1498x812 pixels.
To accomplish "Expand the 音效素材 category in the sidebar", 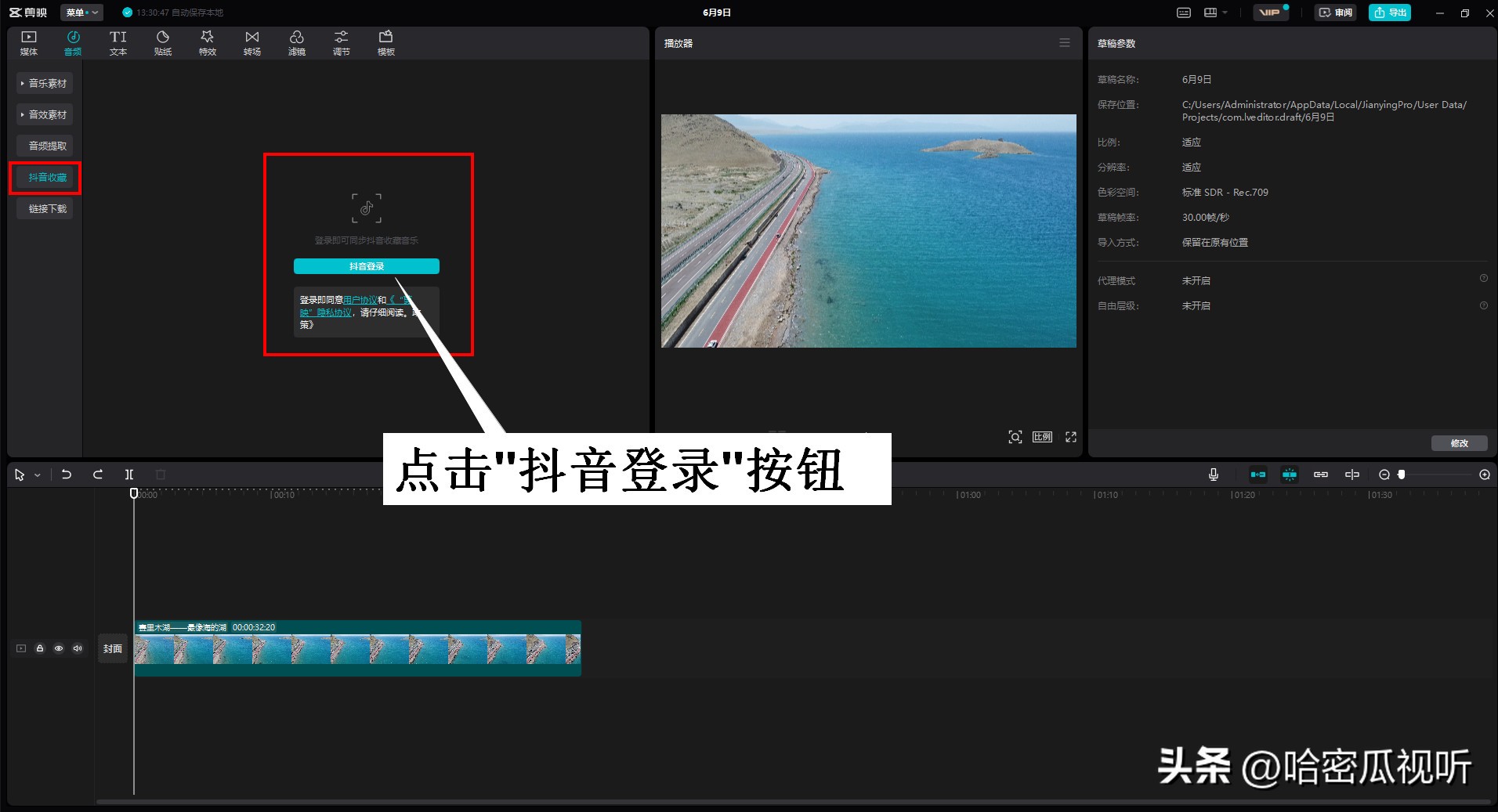I will coord(45,114).
